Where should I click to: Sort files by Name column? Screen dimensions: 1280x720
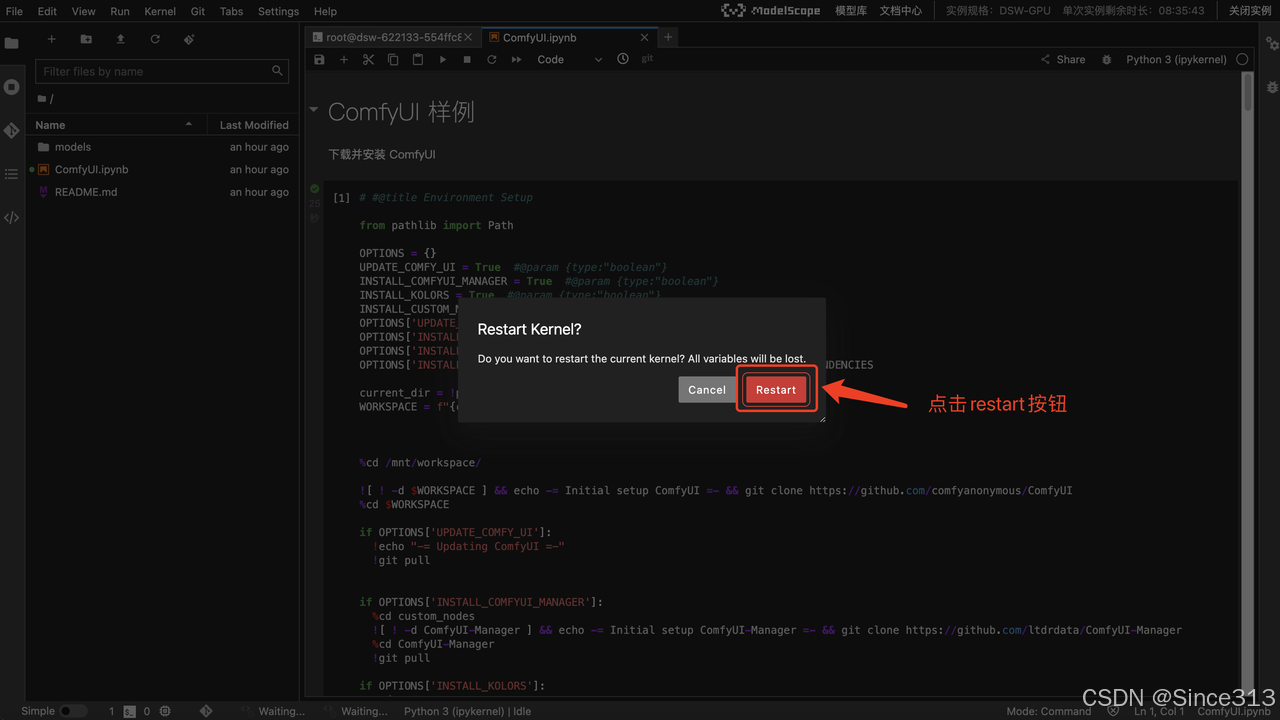click(x=114, y=125)
